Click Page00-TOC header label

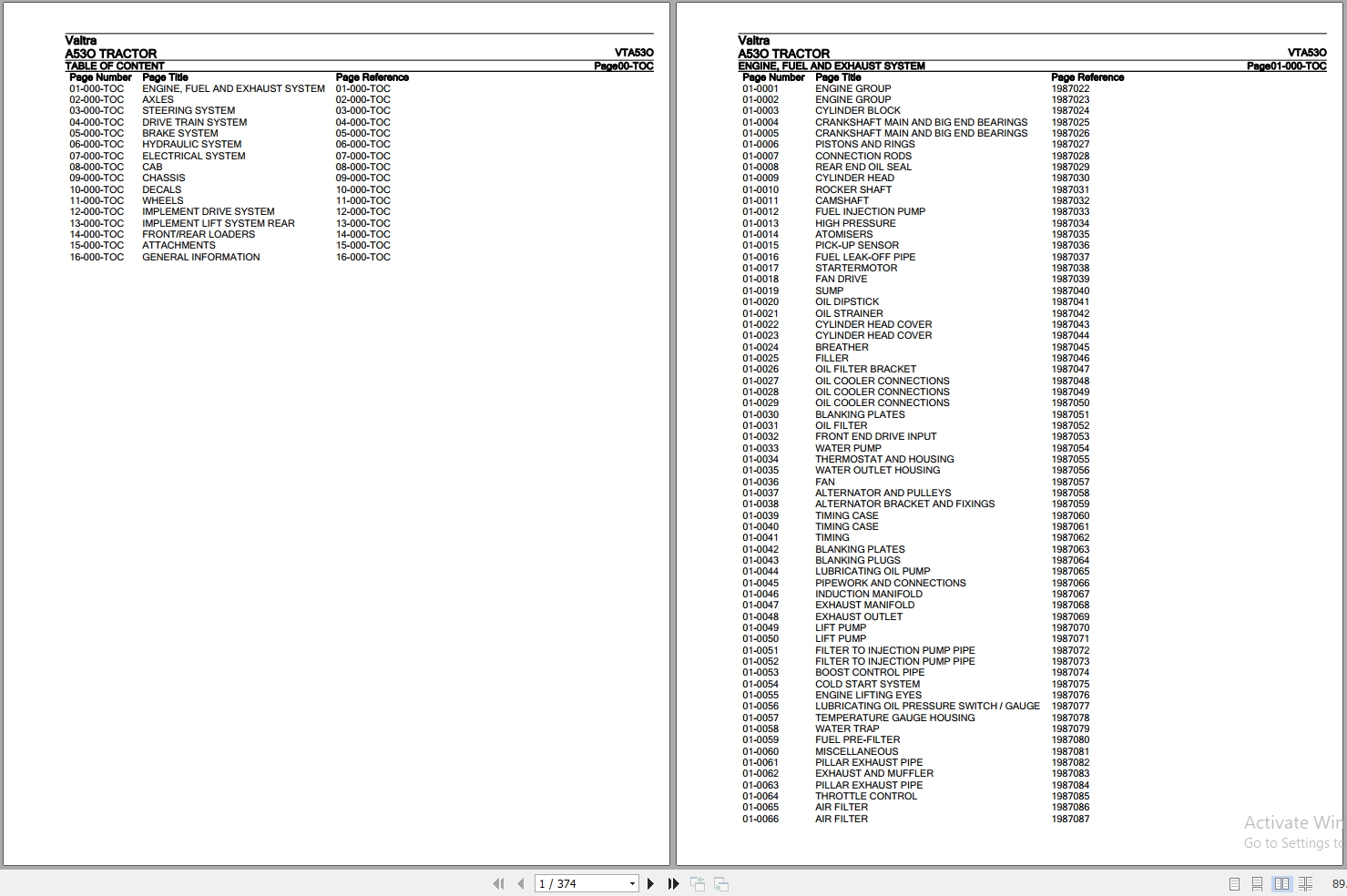(623, 66)
